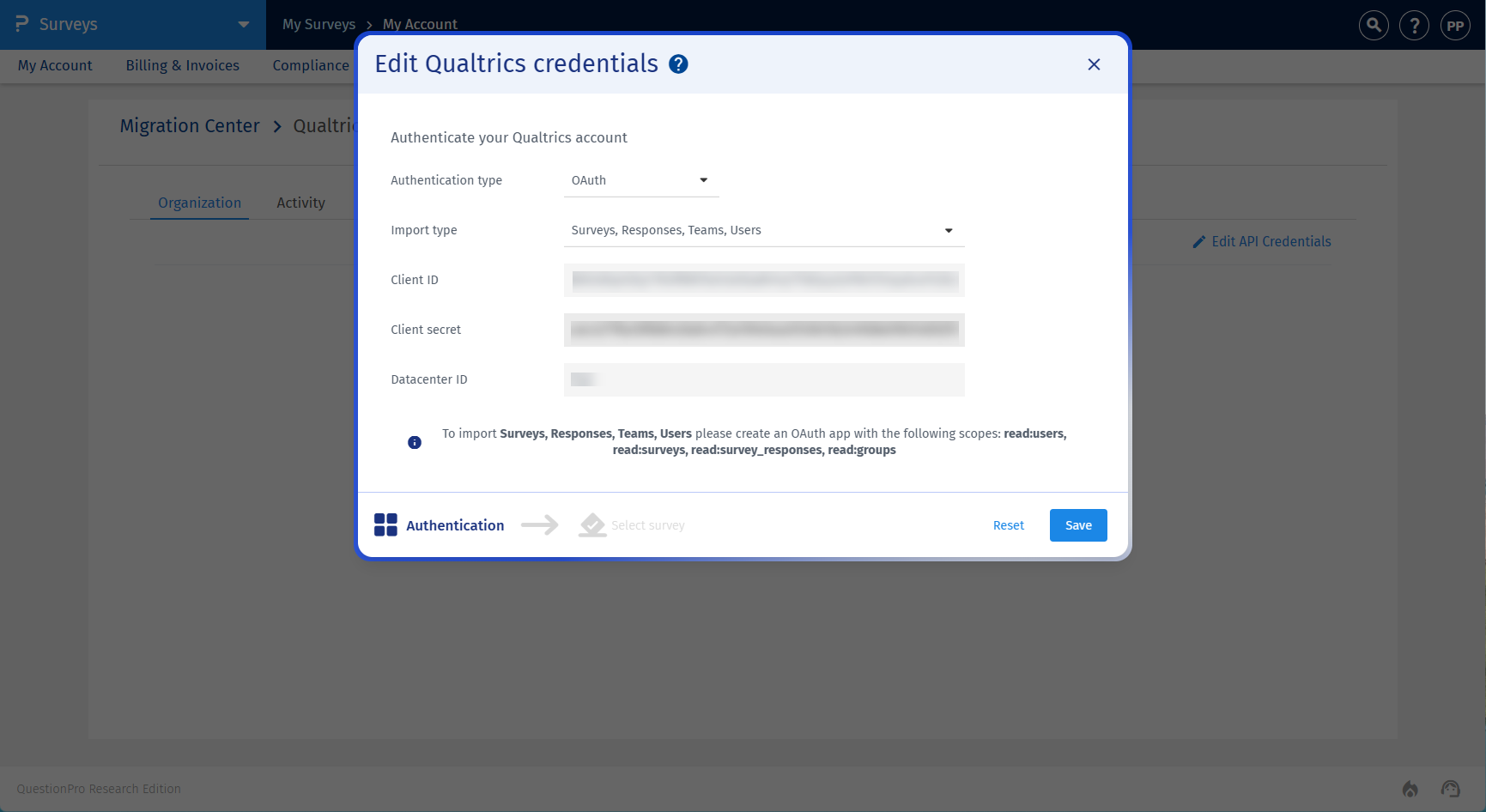Open the Compliance tab
The height and width of the screenshot is (812, 1486).
pos(311,65)
